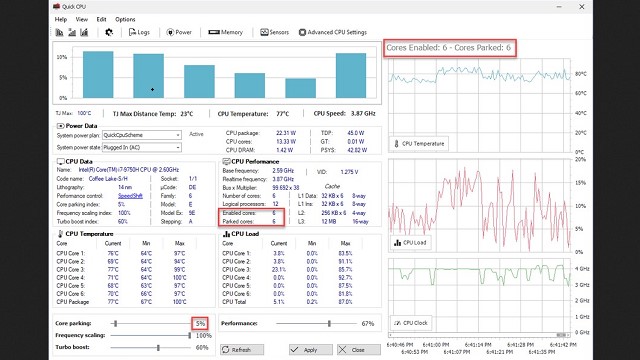The height and width of the screenshot is (360, 640).
Task: Open the Logs toolbar item
Action: (x=139, y=32)
